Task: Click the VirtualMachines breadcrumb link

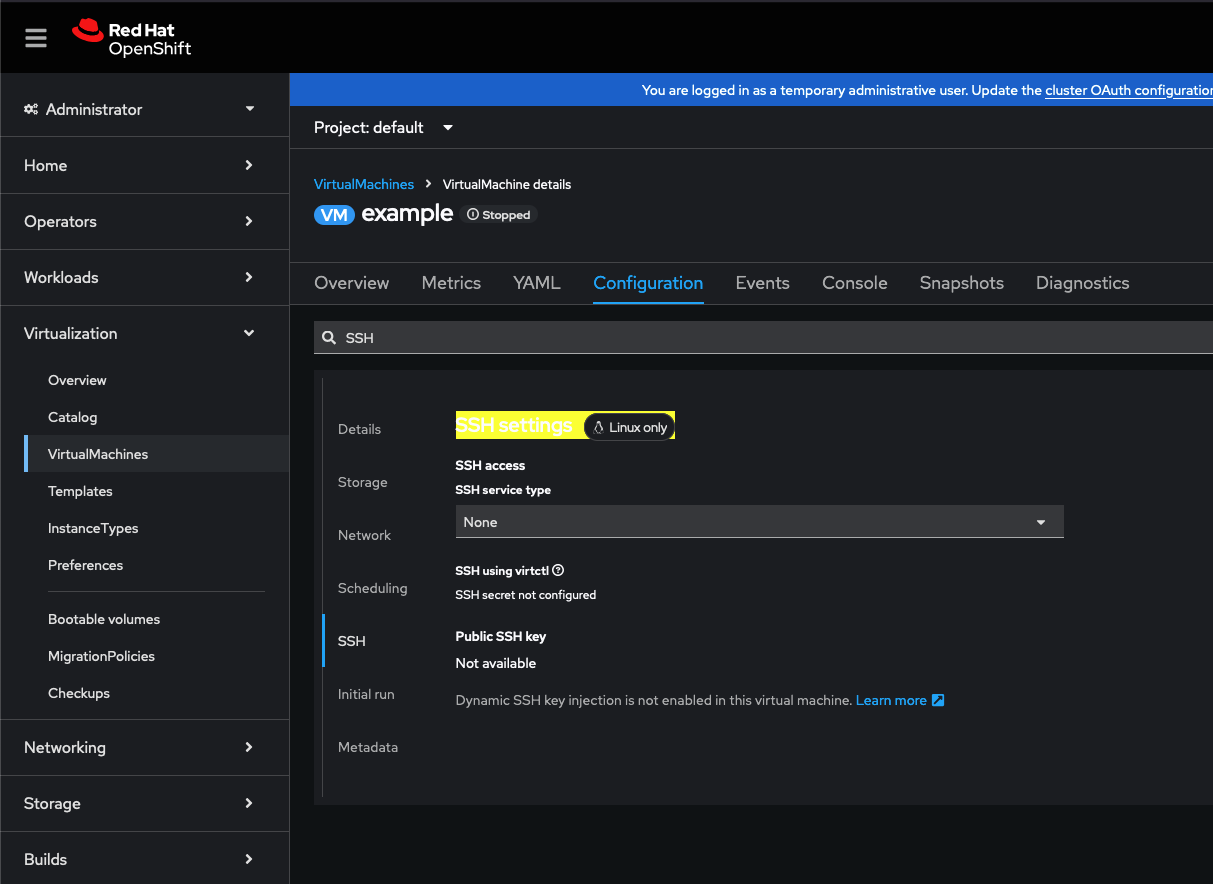Action: coord(363,184)
